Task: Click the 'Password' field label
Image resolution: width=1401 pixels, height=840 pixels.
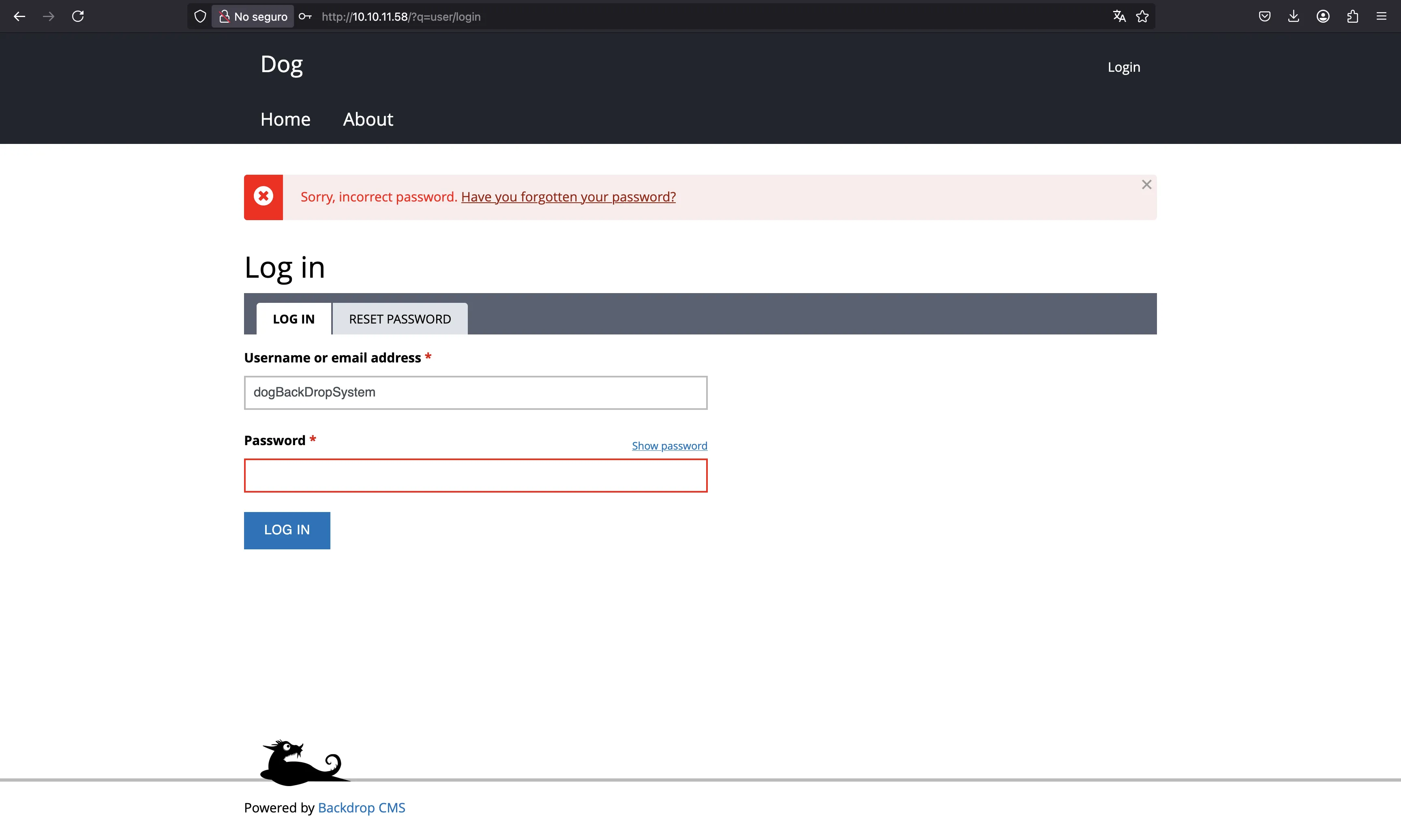Action: (274, 440)
